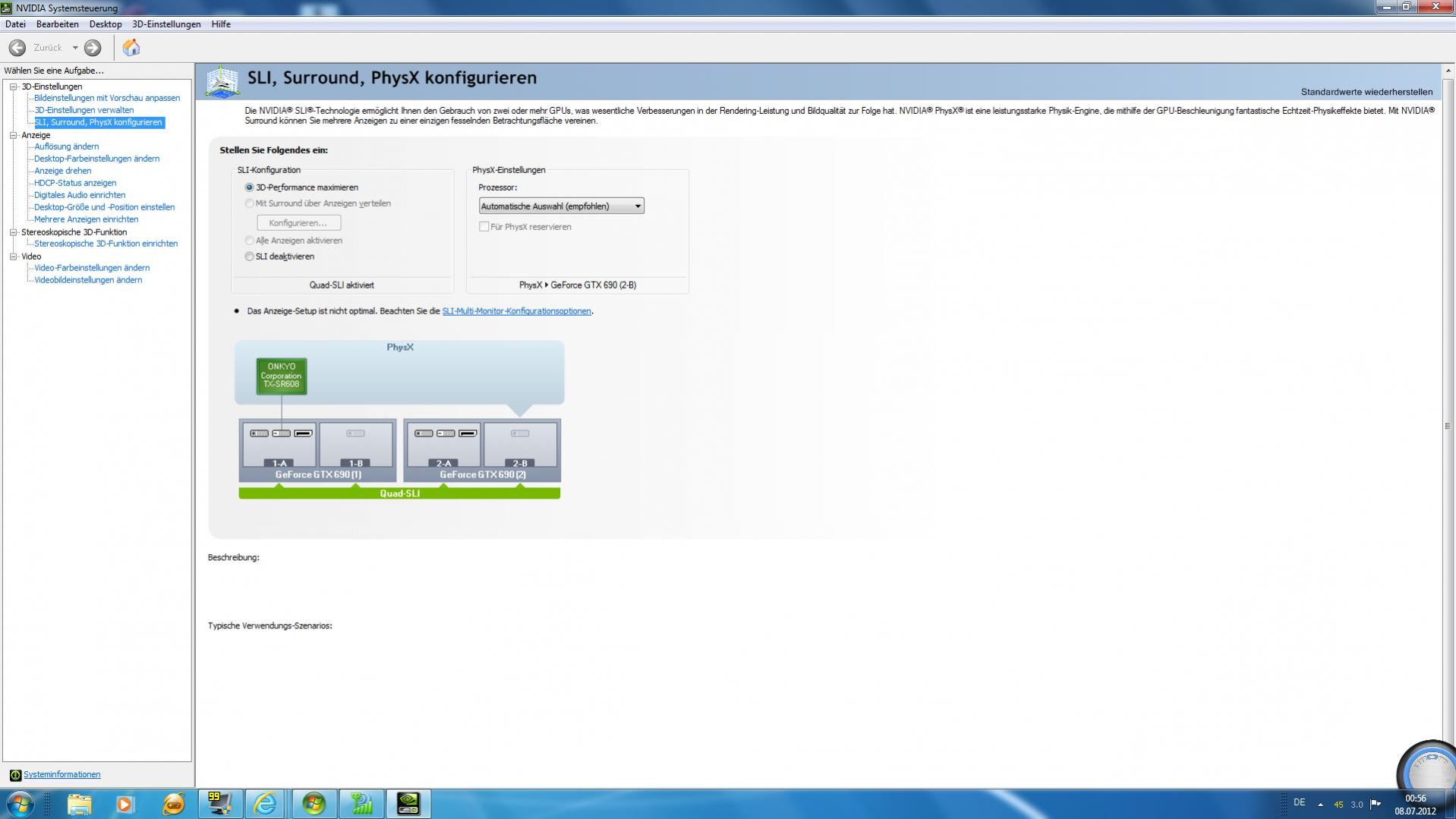Open the Hilfe menu
The image size is (1456, 819).
click(221, 24)
